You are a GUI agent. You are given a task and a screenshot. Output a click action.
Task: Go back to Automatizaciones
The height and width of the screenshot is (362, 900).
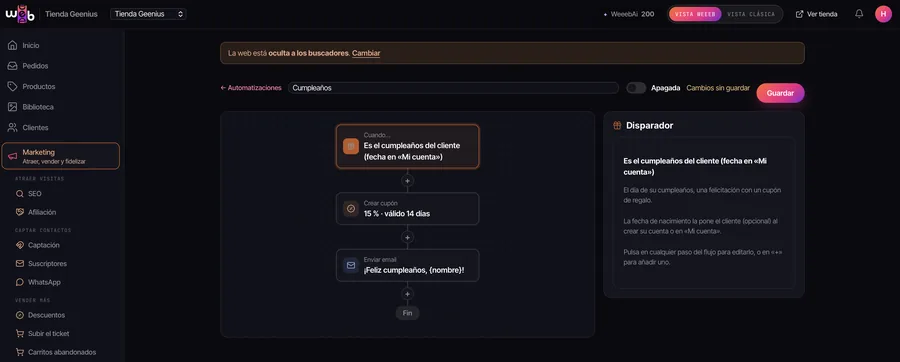[x=251, y=88]
